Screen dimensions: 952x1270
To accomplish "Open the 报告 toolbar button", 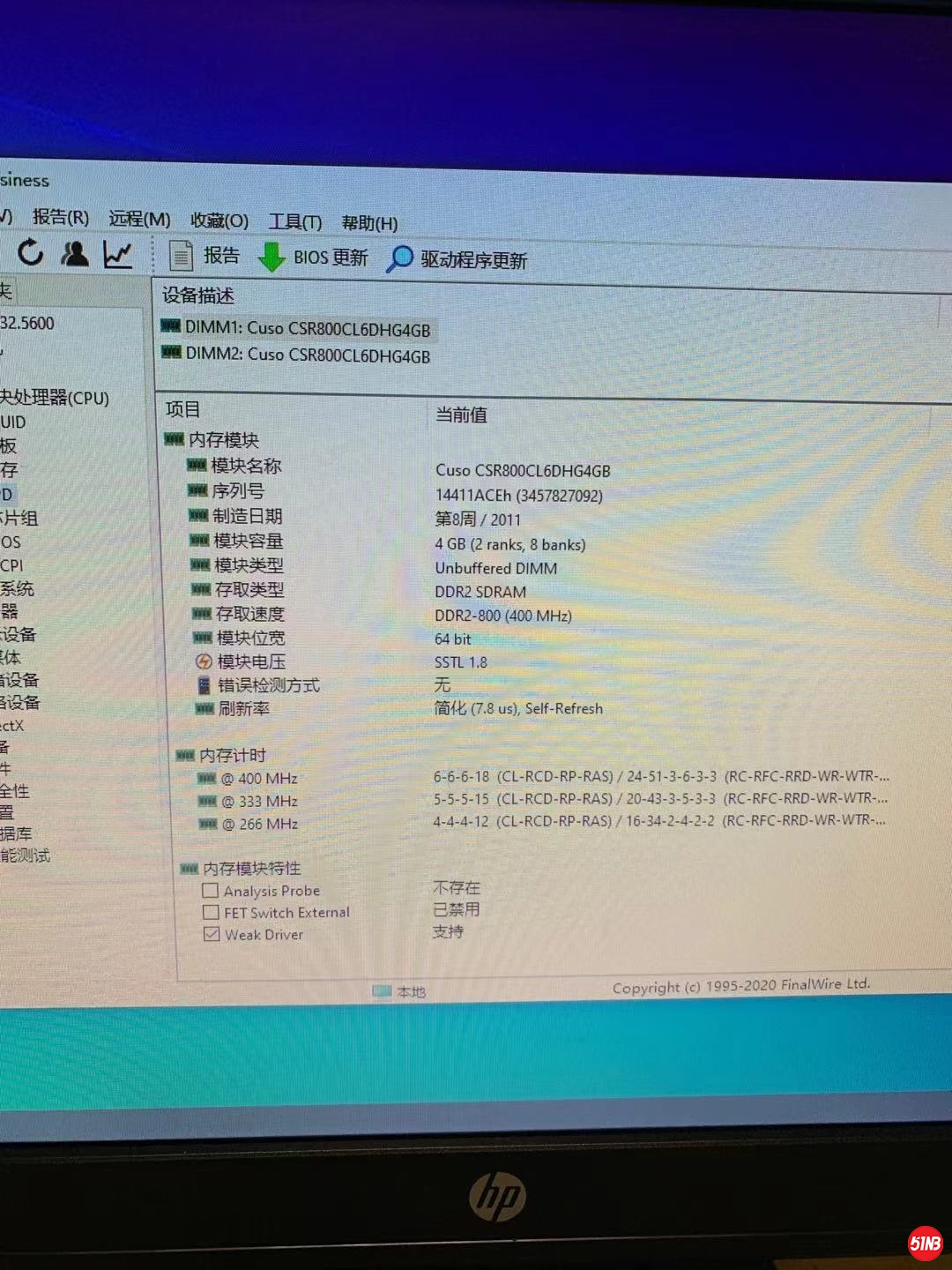I will pos(204,256).
